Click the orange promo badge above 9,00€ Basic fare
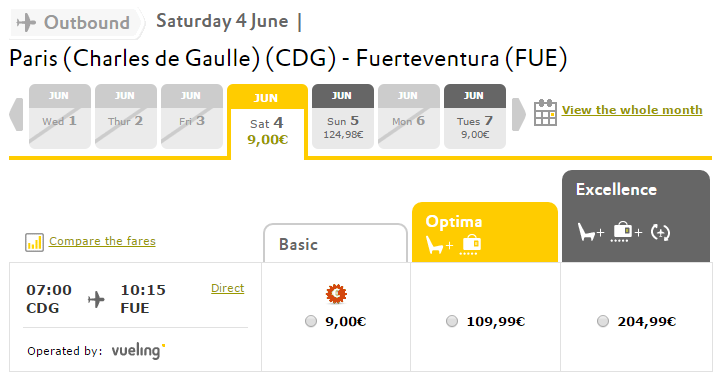722x377 pixels. pyautogui.click(x=336, y=294)
